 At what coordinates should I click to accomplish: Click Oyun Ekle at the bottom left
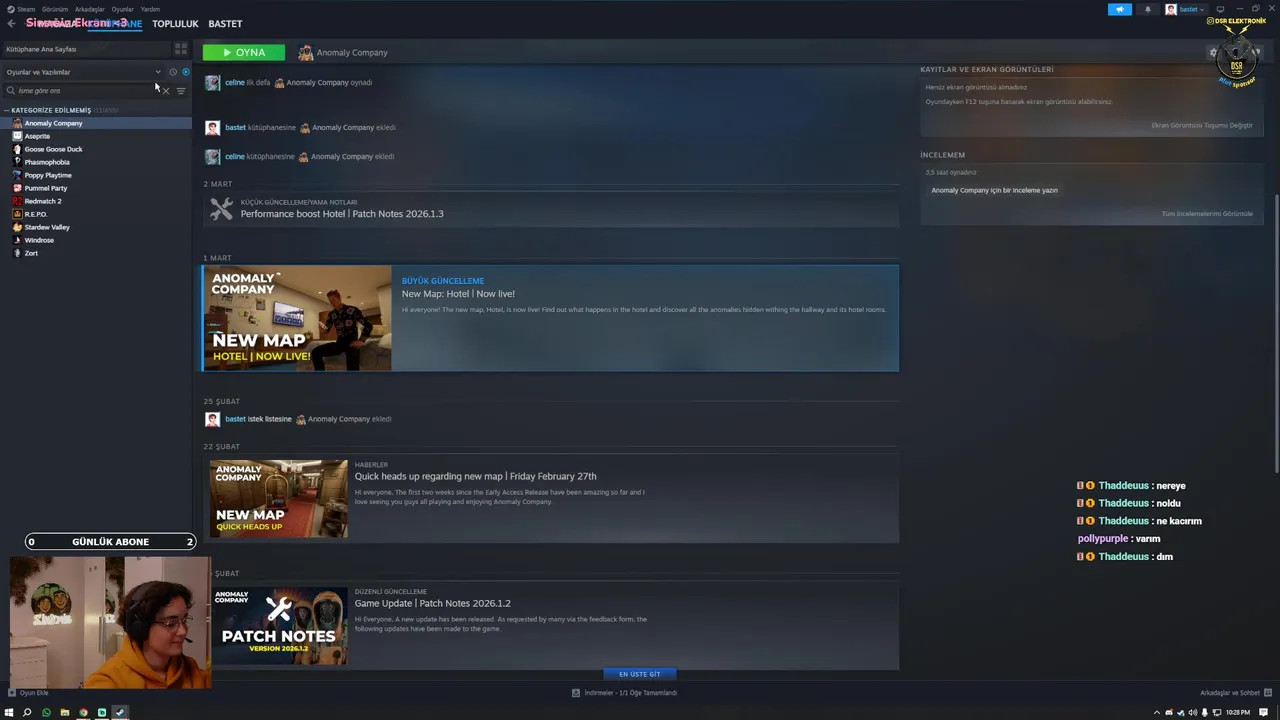[x=28, y=693]
